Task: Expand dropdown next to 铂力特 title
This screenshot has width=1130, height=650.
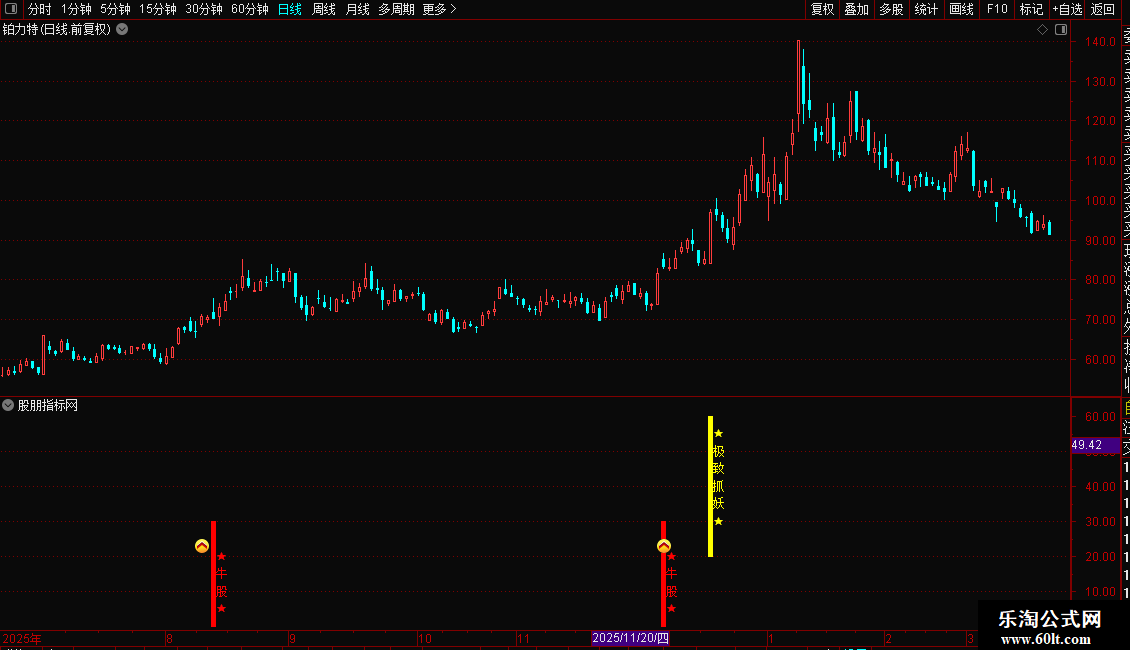Action: (x=123, y=29)
